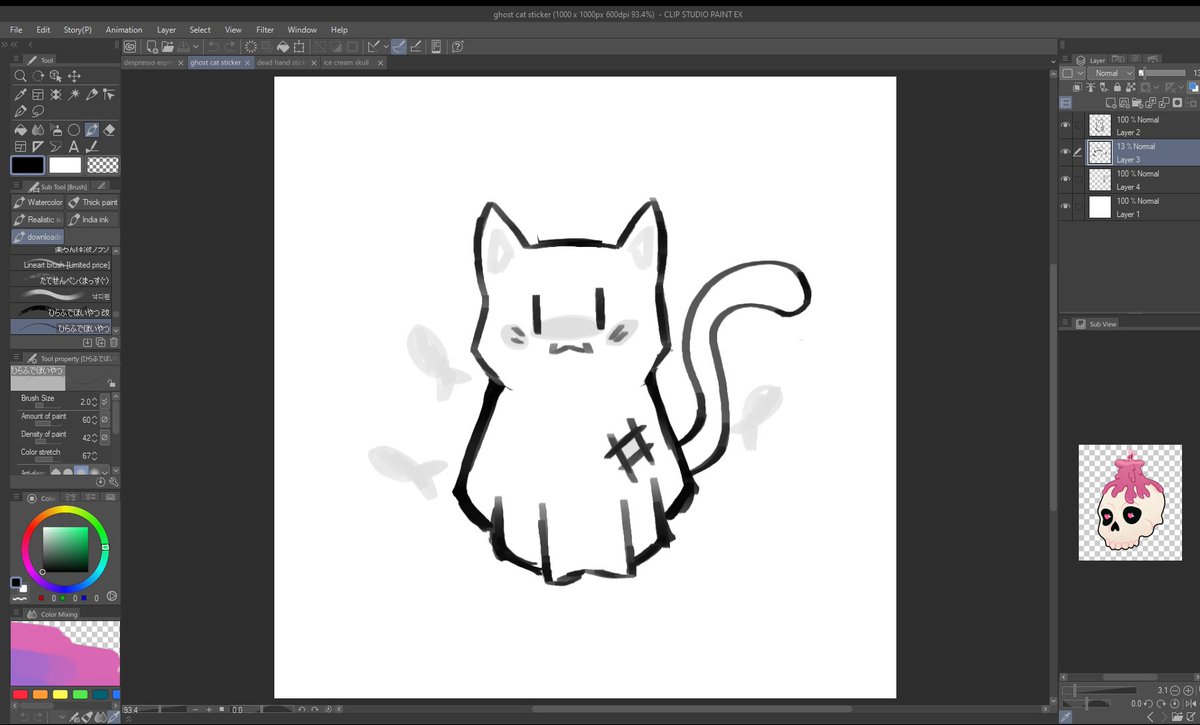Click the Open file icon
Image resolution: width=1200 pixels, height=725 pixels.
(168, 46)
